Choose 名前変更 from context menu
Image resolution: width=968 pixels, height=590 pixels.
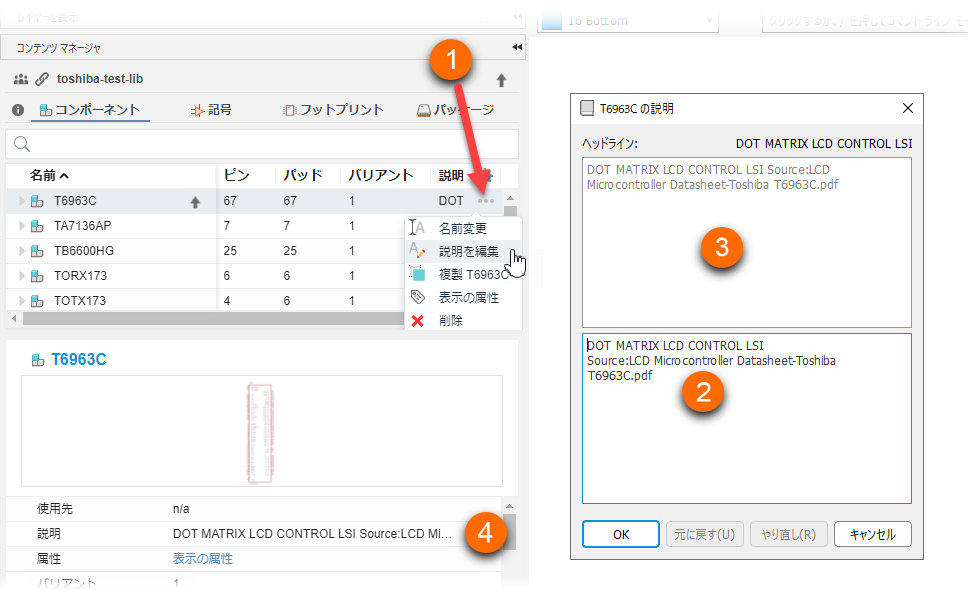coord(463,228)
